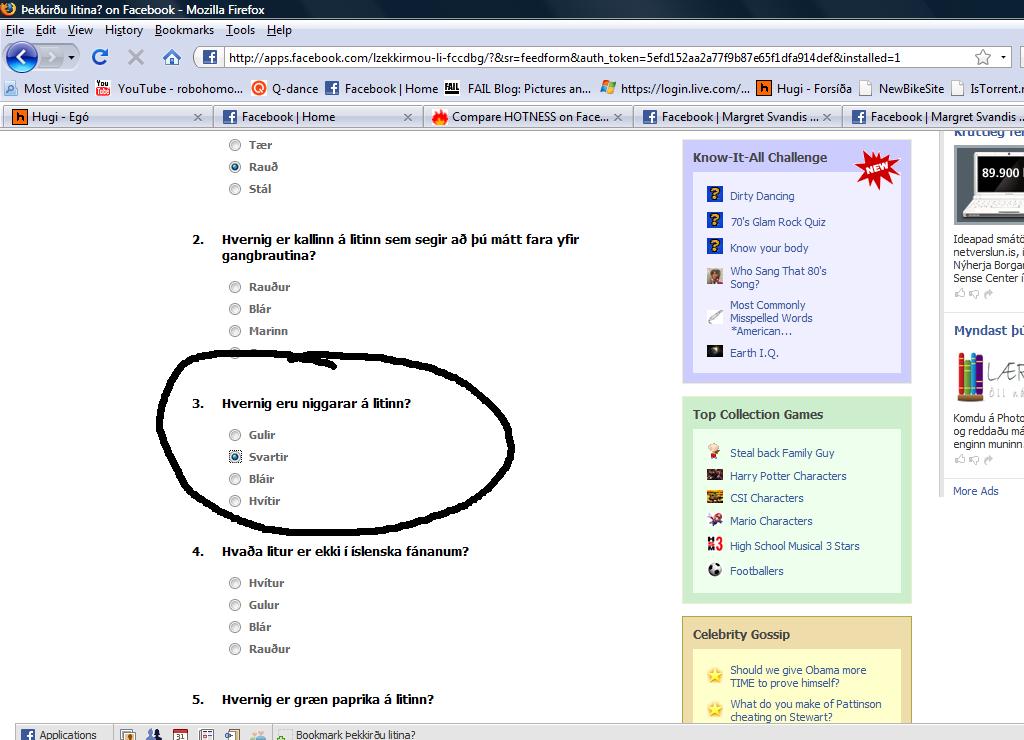The height and width of the screenshot is (740, 1024).
Task: Open the Tools menu
Action: coord(240,30)
